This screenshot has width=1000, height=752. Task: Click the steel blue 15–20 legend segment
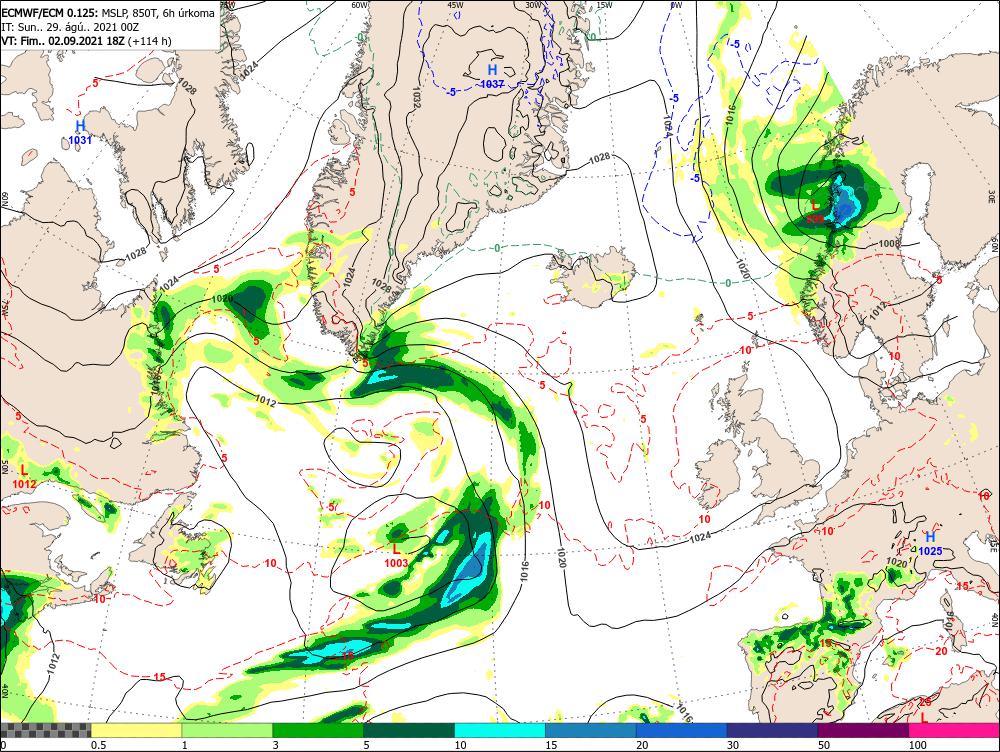point(591,730)
